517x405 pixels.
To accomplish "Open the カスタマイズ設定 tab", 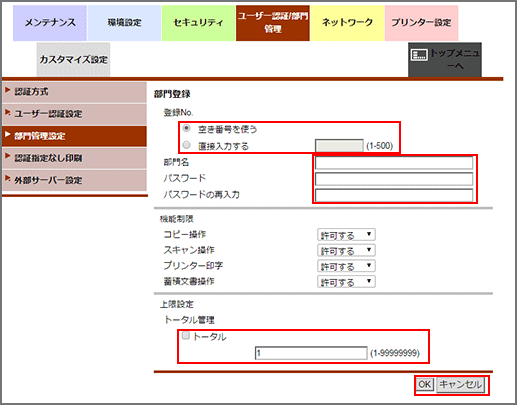I will [73, 60].
